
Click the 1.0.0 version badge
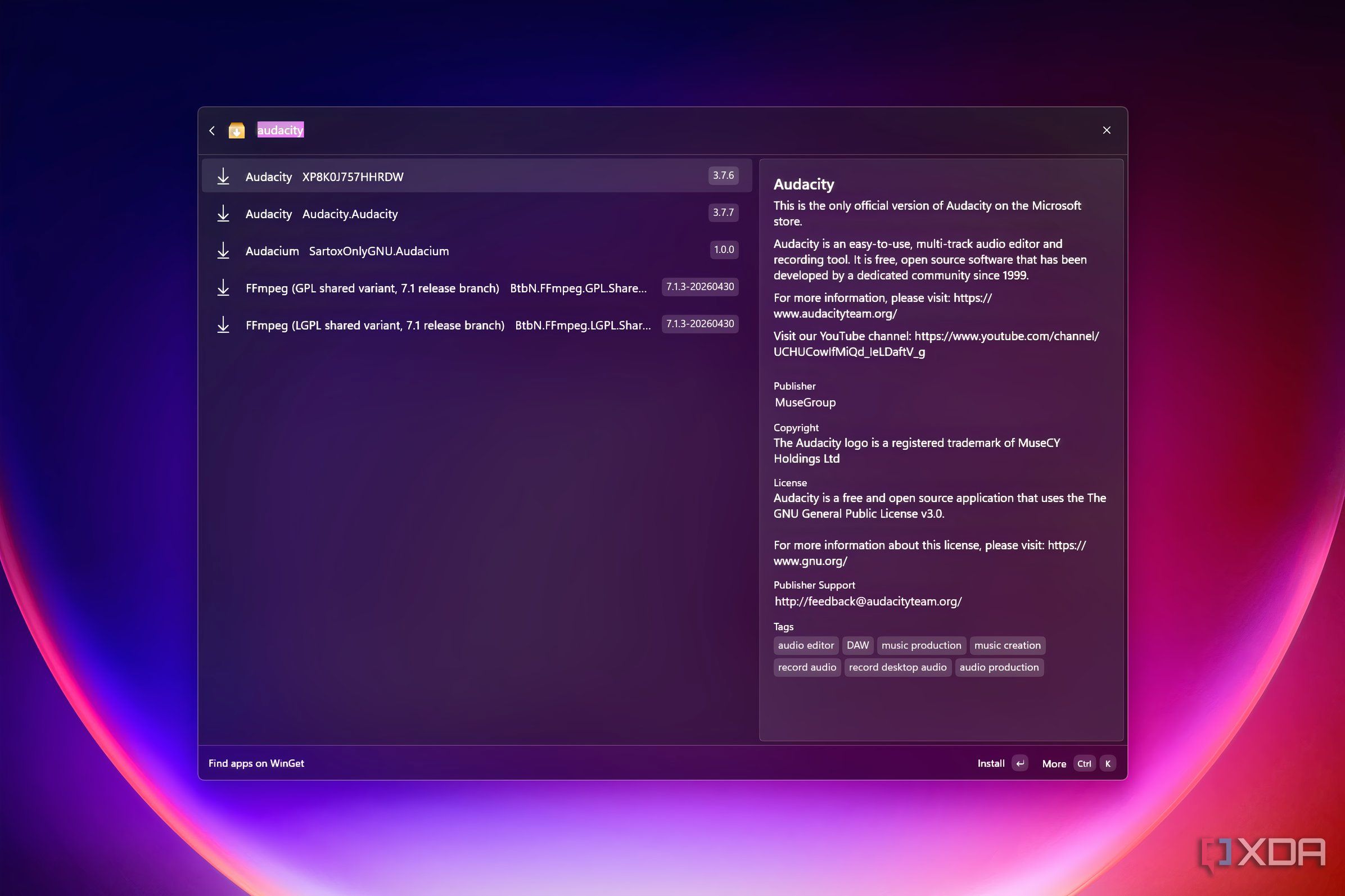[x=724, y=250]
